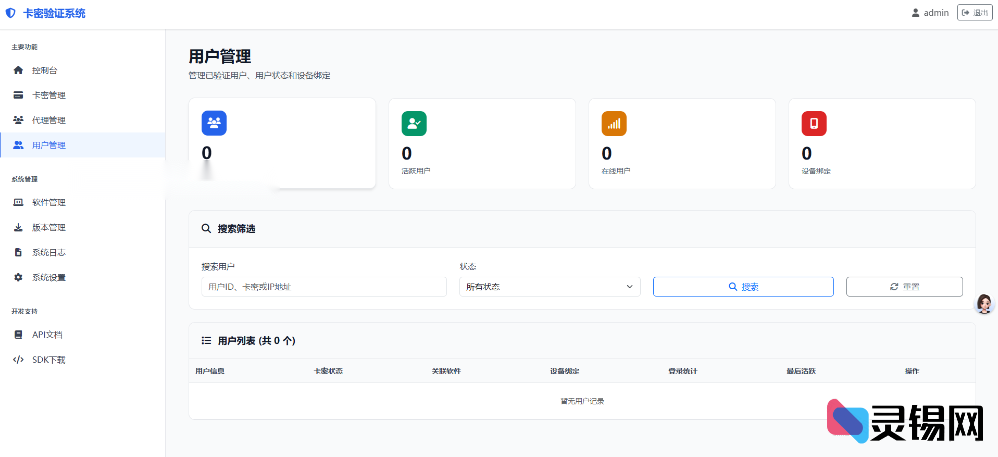Click the 暂无用户记录 empty message
The image size is (998, 457).
[582, 401]
